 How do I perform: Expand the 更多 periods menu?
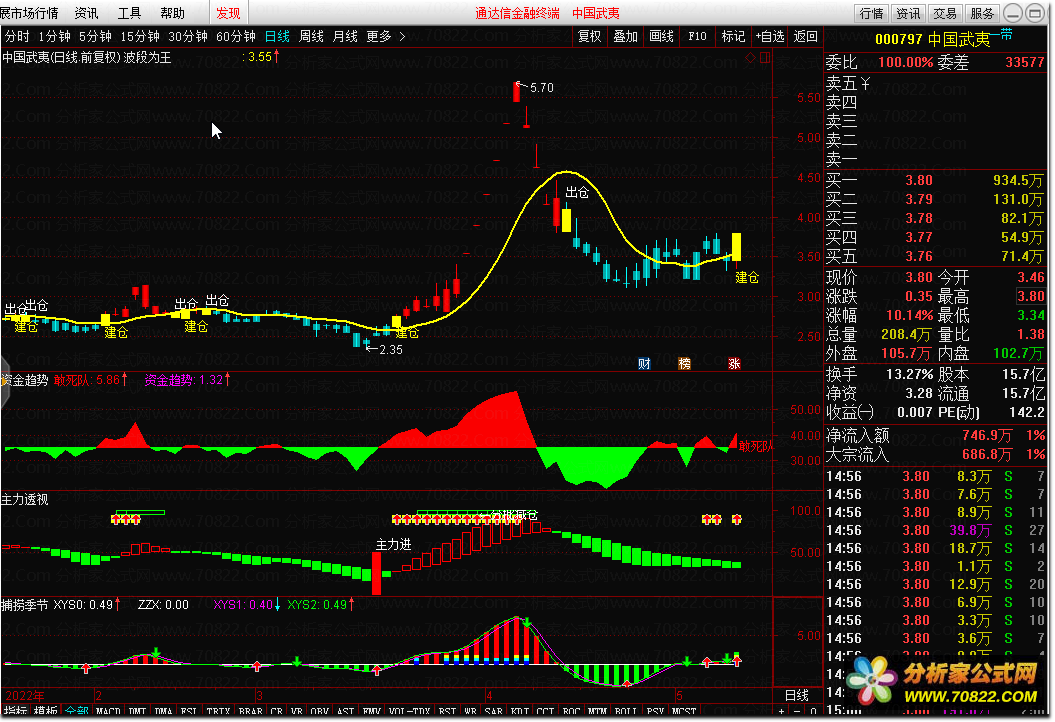coord(386,36)
